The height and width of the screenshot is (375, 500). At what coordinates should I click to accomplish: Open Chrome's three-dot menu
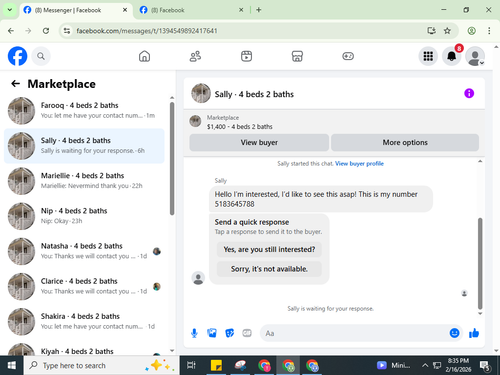(489, 31)
